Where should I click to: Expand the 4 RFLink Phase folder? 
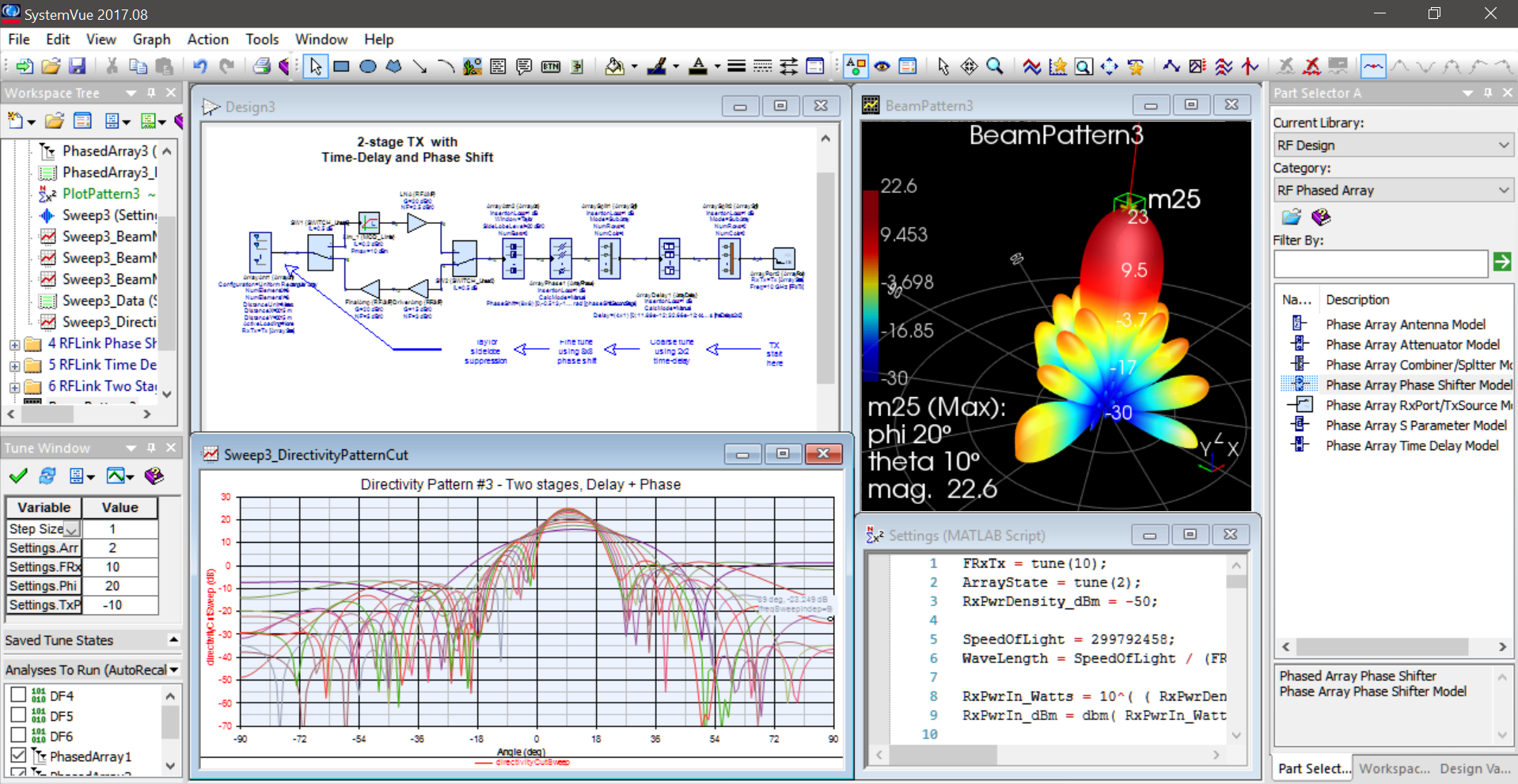point(14,344)
